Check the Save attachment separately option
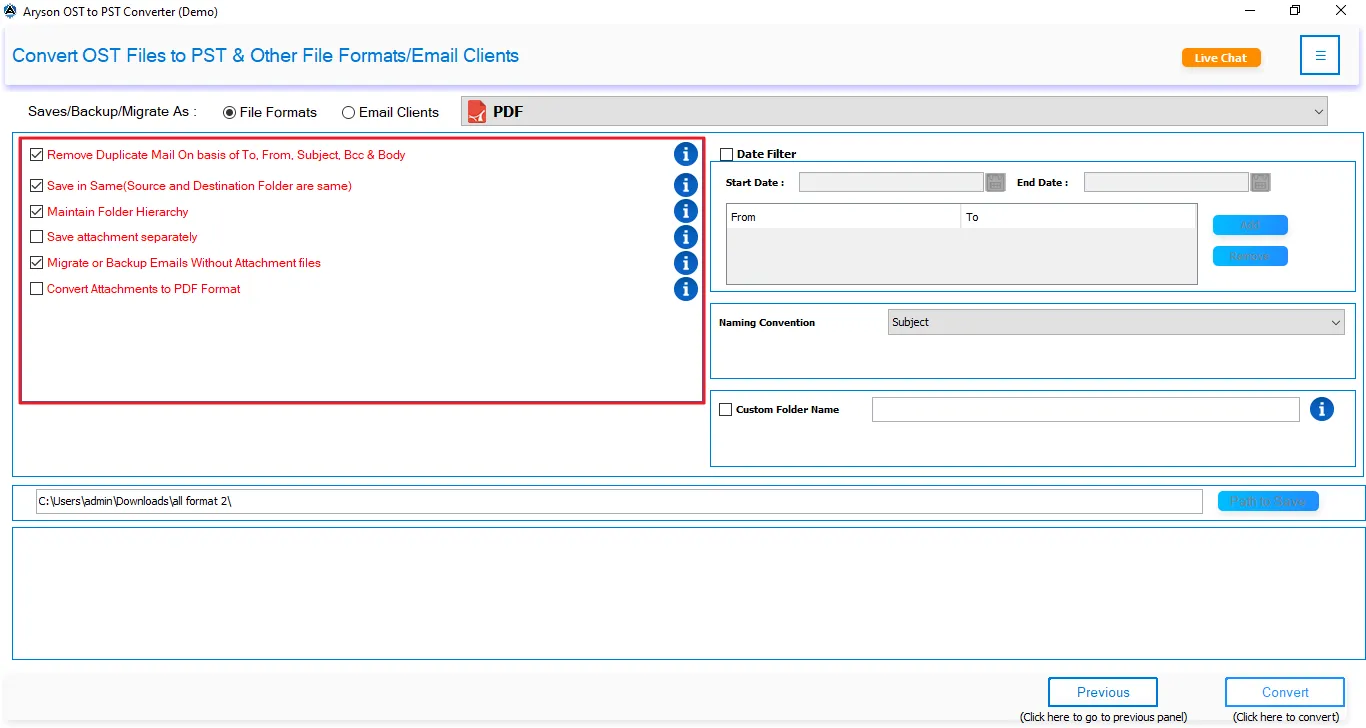This screenshot has height=728, width=1366. click(x=36, y=237)
